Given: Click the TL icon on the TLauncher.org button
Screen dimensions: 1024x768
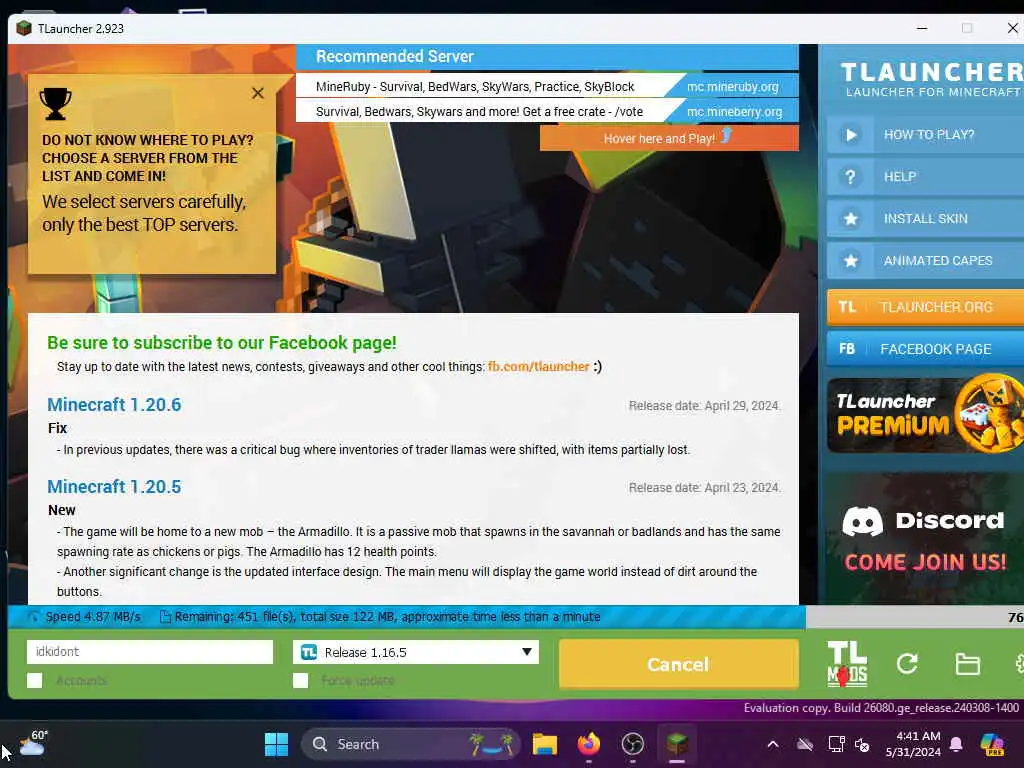Looking at the screenshot, I should [847, 307].
